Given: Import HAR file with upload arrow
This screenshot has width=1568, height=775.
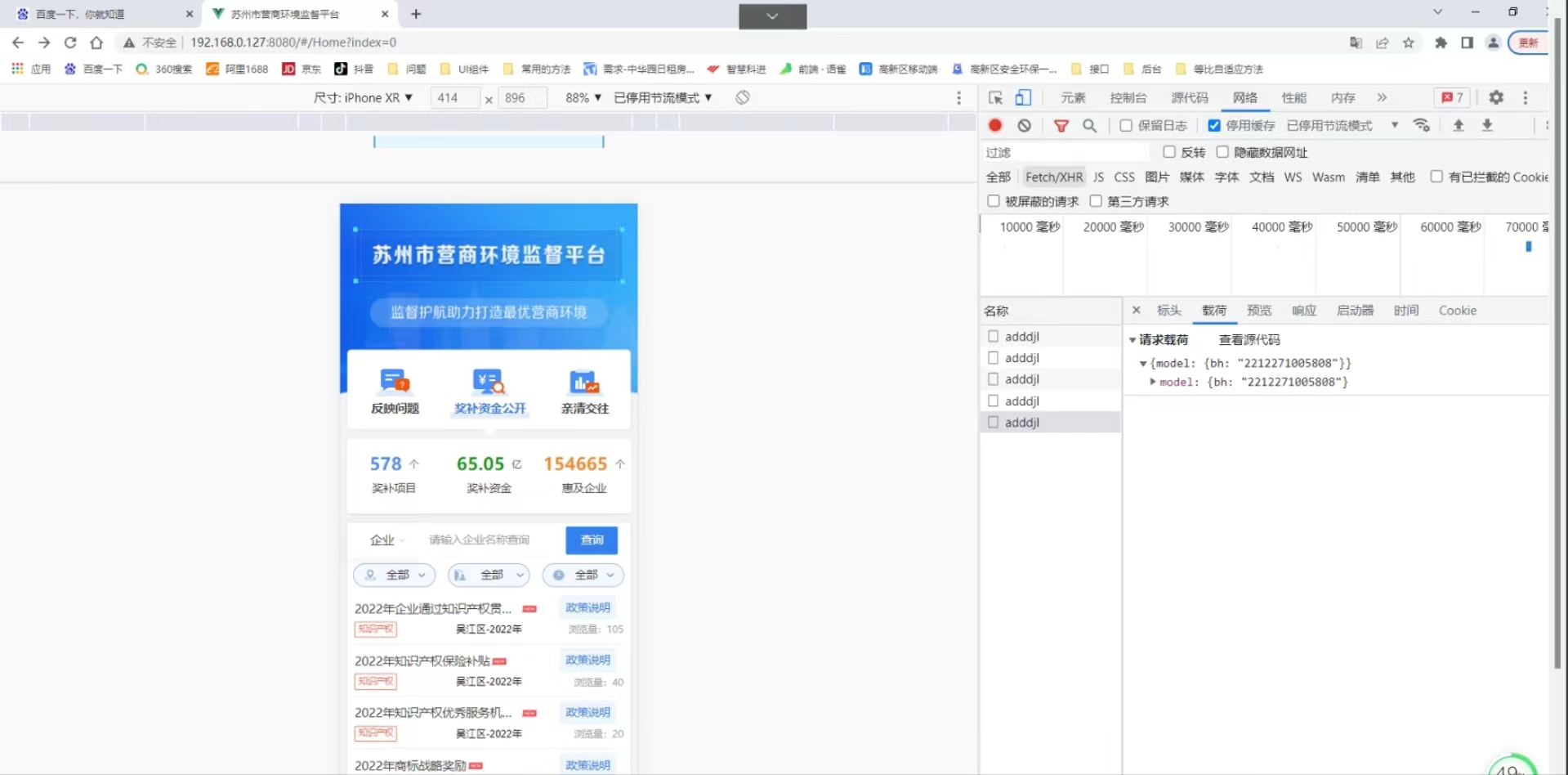Looking at the screenshot, I should pos(1458,125).
